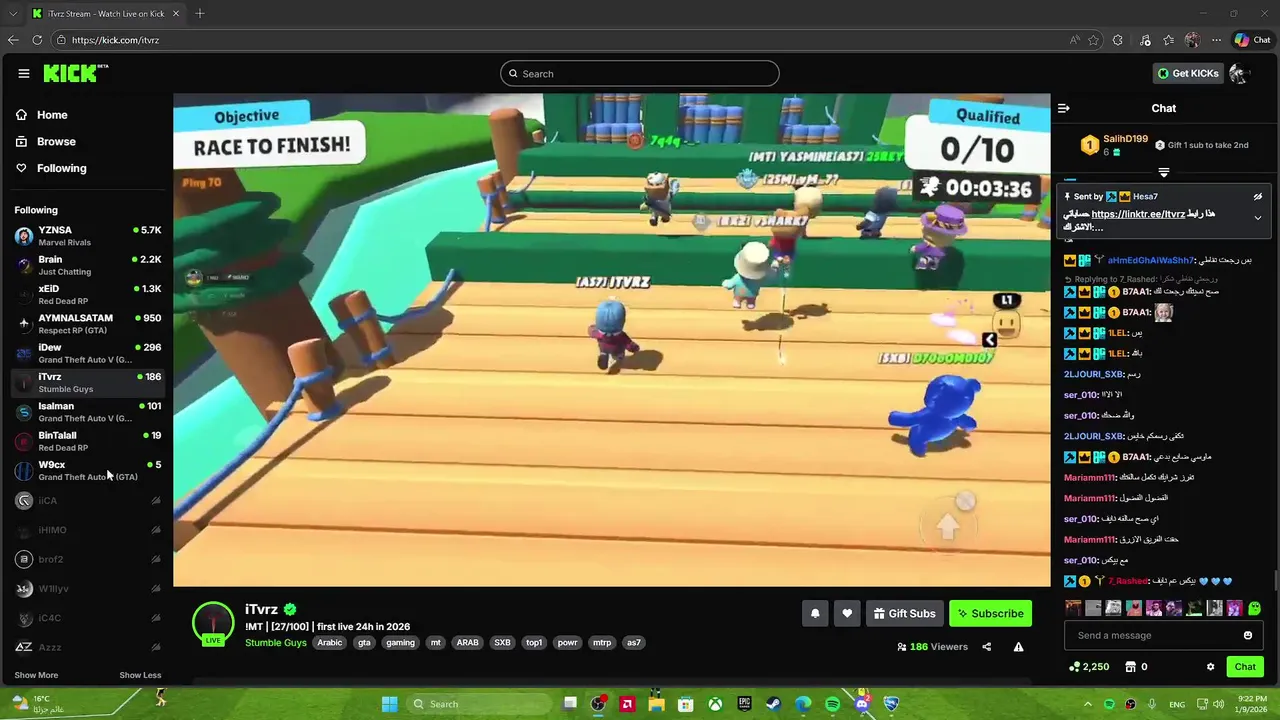The image size is (1280, 720).
Task: Click the KICK logo
Action: pos(75,73)
